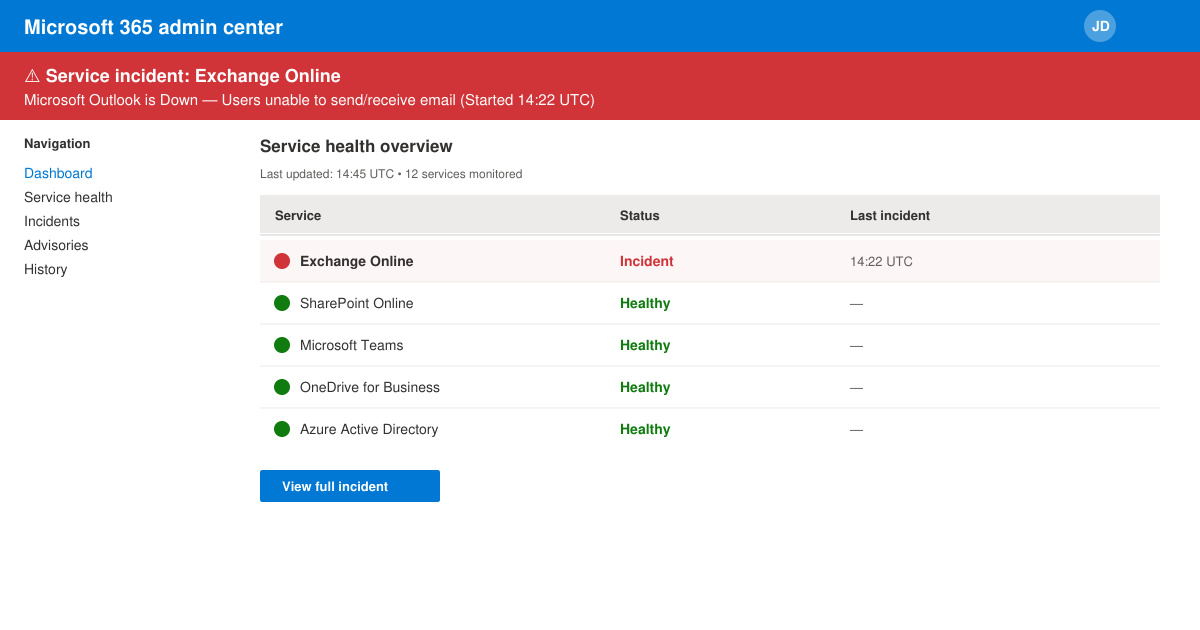Viewport: 1200px width, 630px height.
Task: Go to Dashboard in navigation
Action: pyautogui.click(x=58, y=173)
